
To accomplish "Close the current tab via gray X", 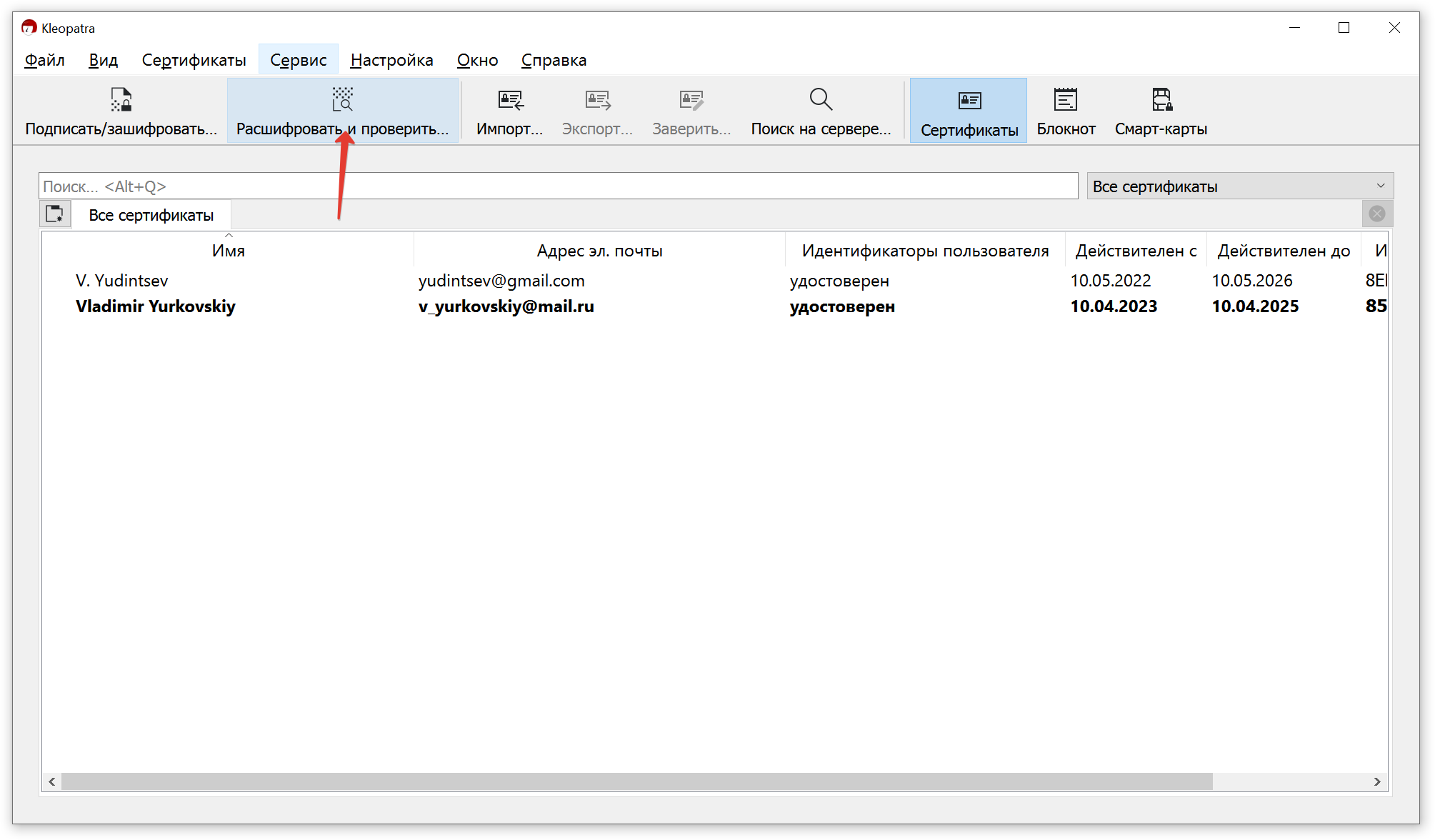I will coord(1377,214).
